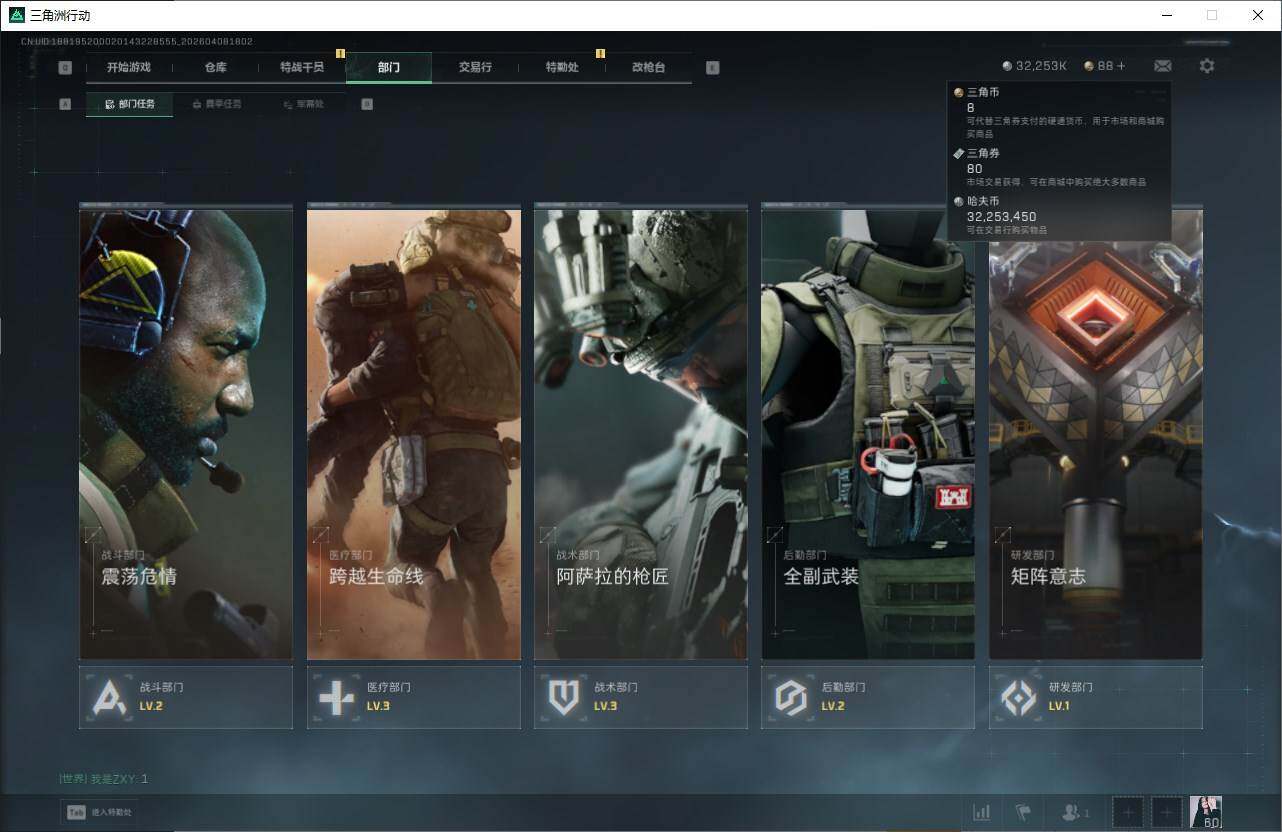Click the 研发部门 diamond icon
This screenshot has width=1282, height=832.
(x=1019, y=697)
